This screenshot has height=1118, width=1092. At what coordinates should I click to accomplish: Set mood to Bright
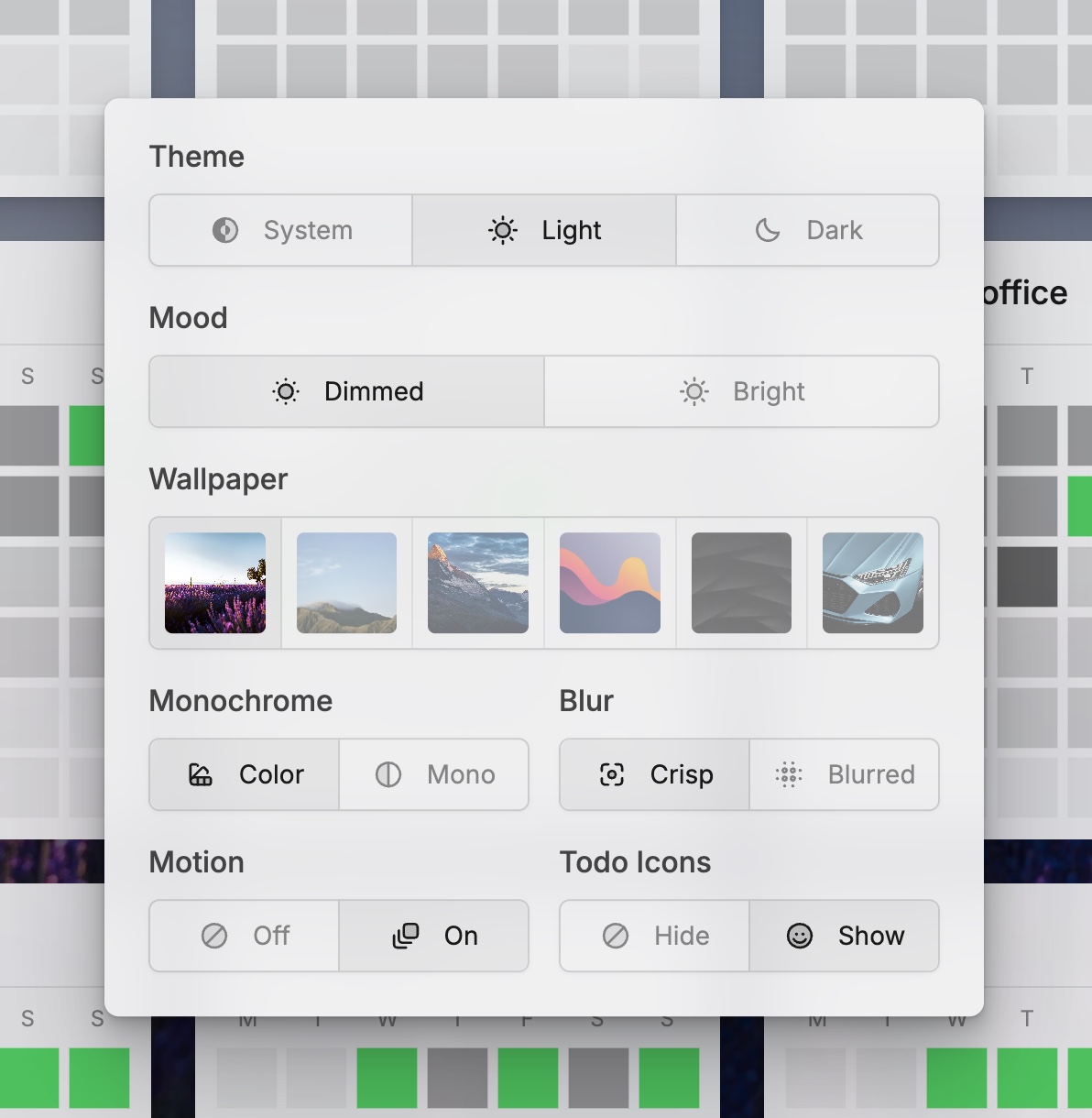pos(742,391)
